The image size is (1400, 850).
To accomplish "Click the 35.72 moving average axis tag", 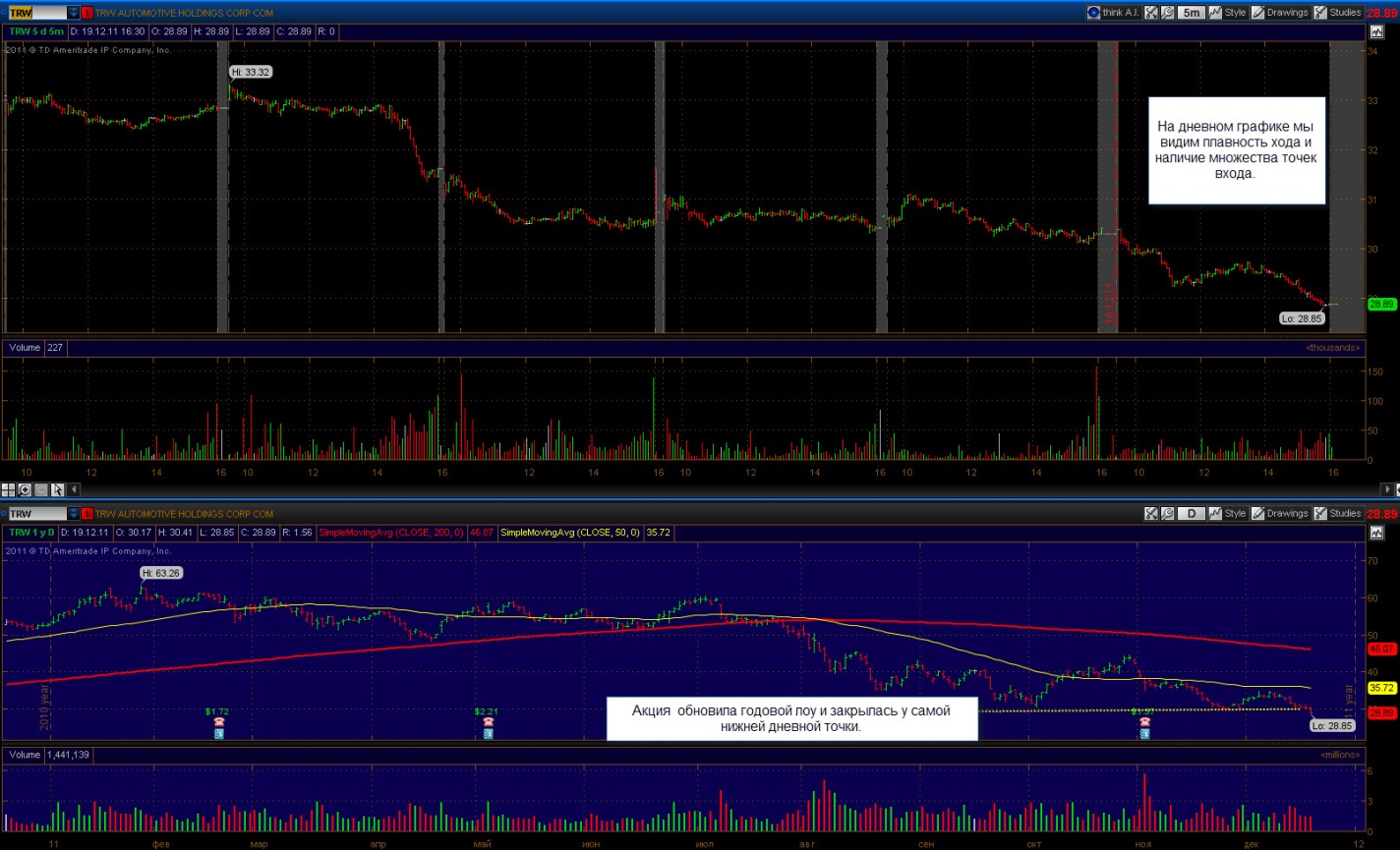I will click(x=1381, y=688).
